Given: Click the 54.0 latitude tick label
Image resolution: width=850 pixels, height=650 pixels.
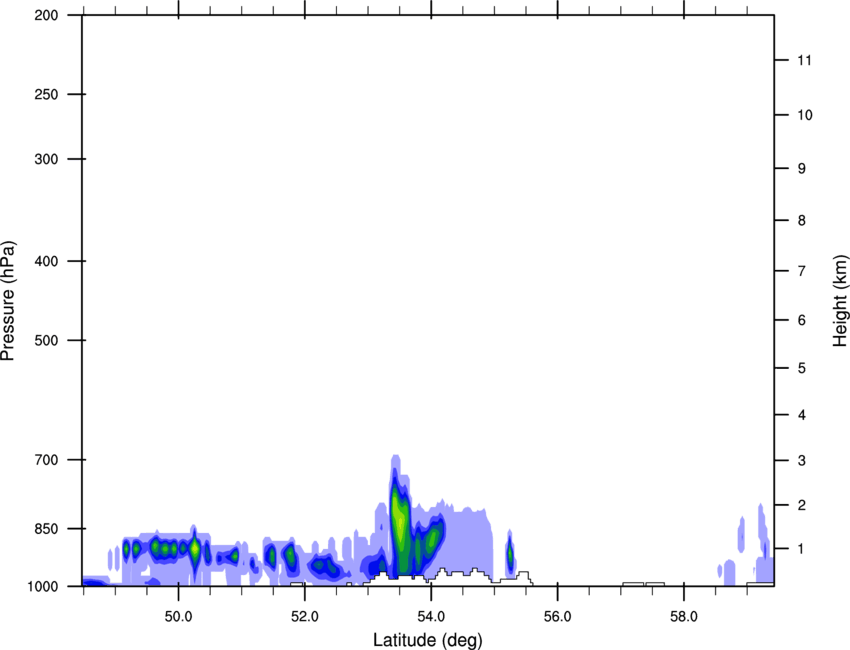Looking at the screenshot, I should (x=431, y=617).
